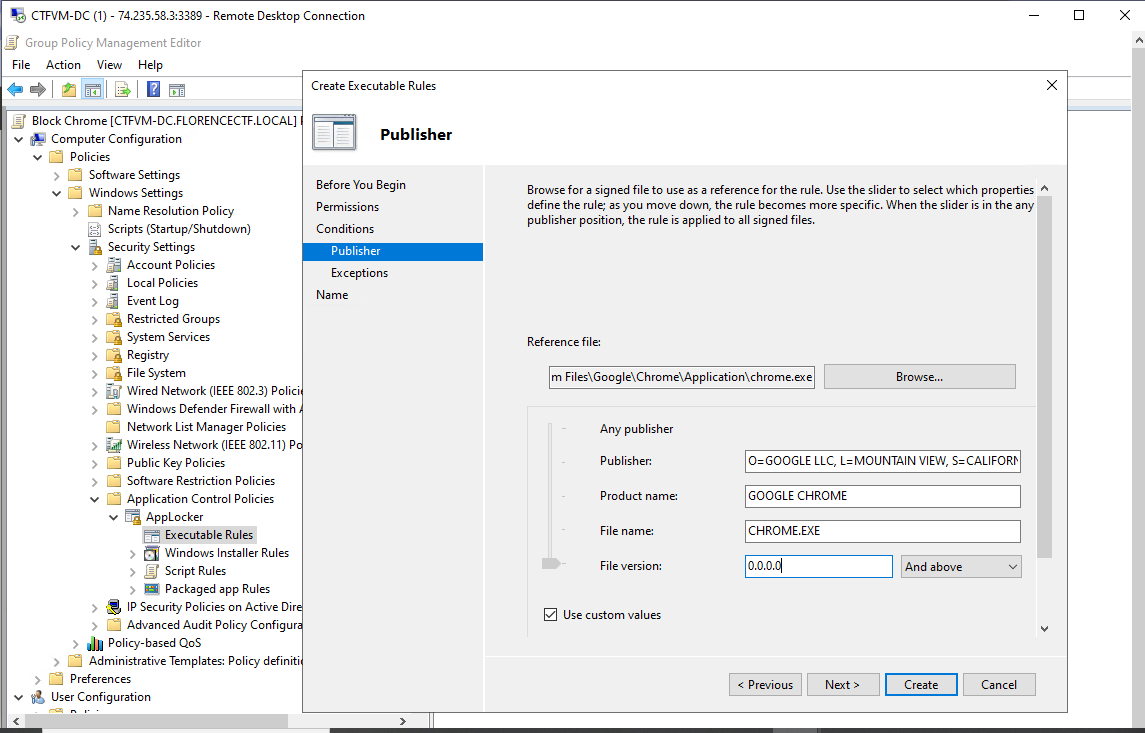
Task: Click the Forward arrow toolbar icon
Action: [38, 90]
